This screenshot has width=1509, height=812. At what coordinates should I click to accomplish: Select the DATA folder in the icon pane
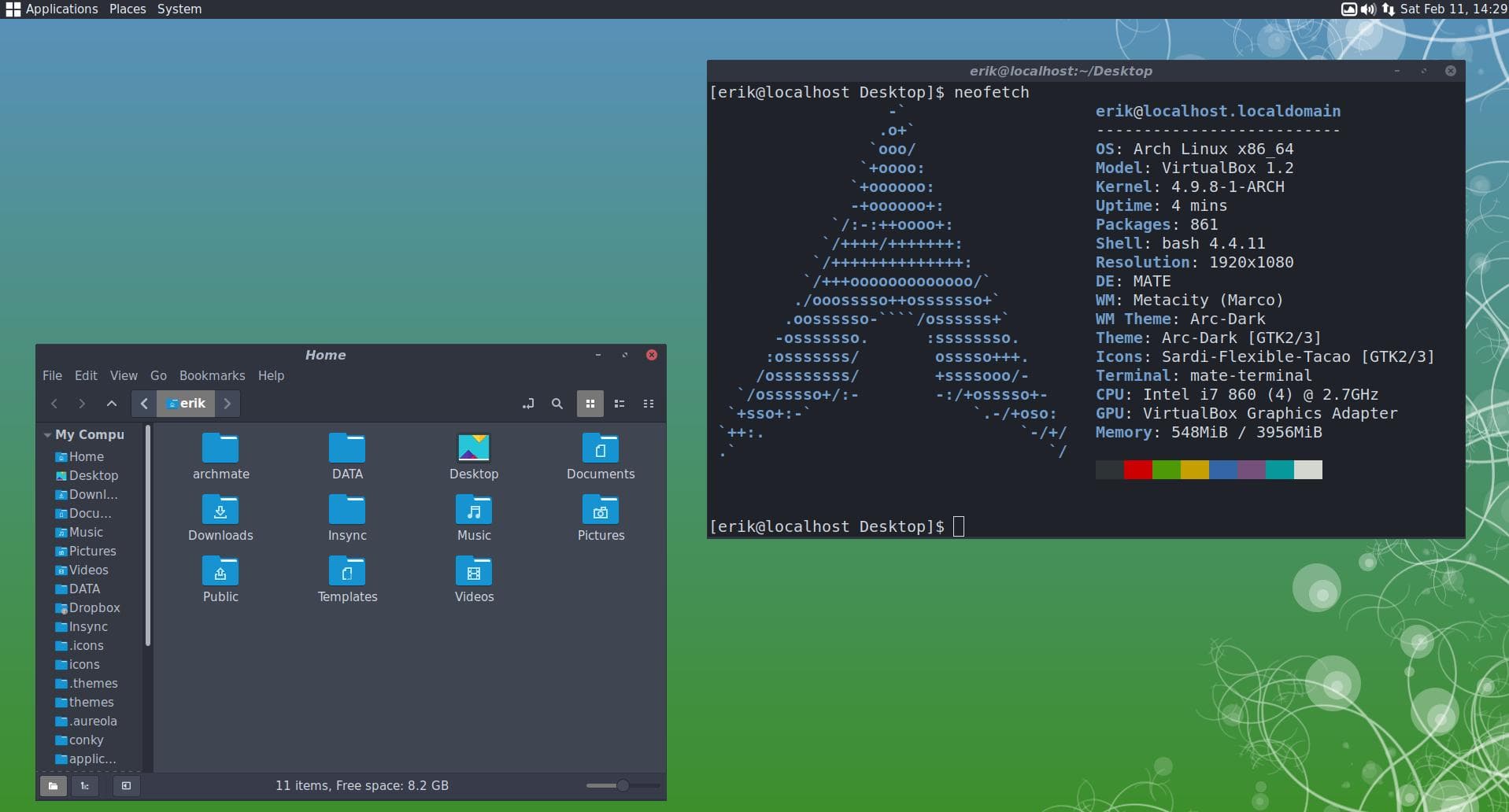tap(347, 456)
